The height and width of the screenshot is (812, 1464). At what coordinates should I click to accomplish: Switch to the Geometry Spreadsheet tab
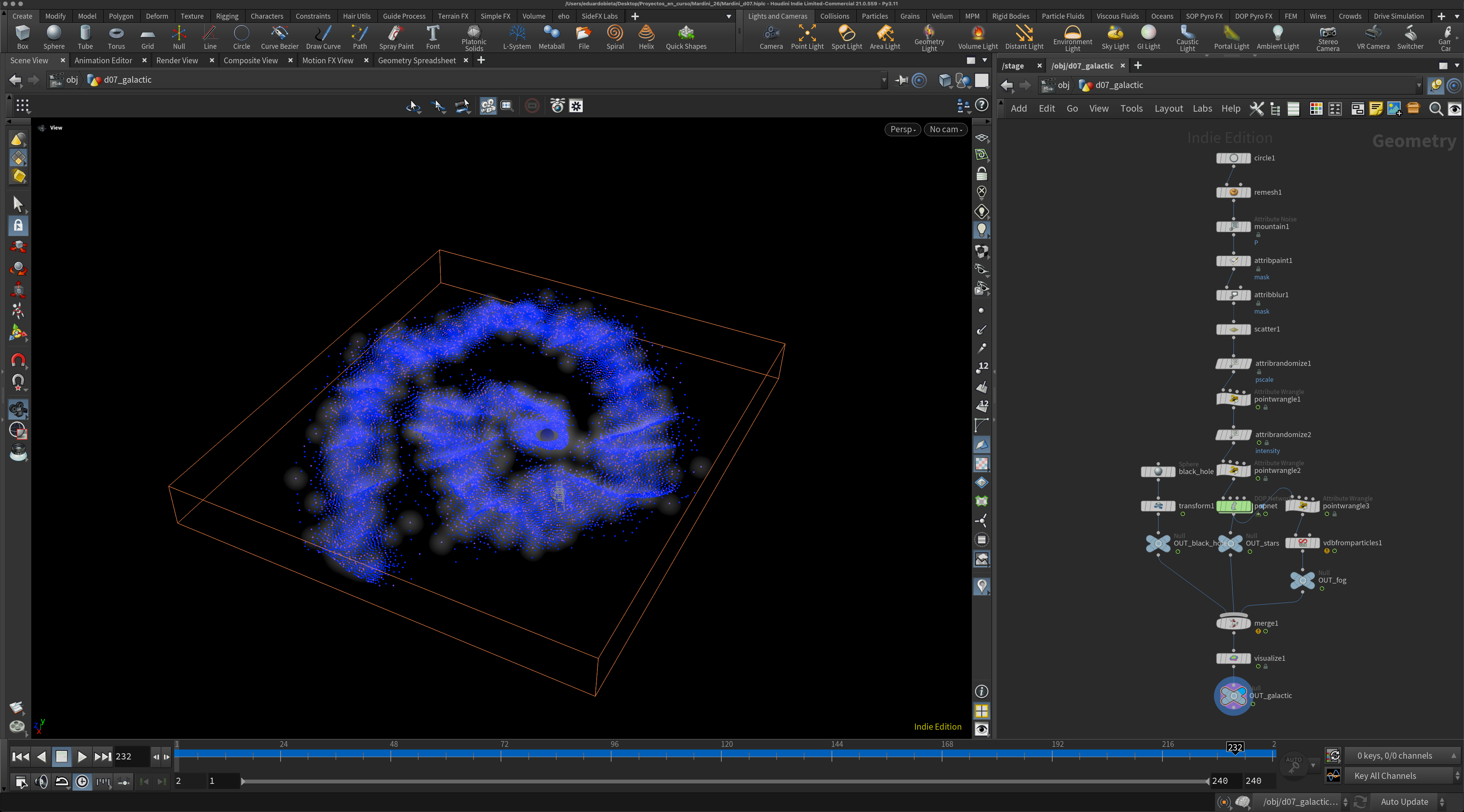click(416, 60)
